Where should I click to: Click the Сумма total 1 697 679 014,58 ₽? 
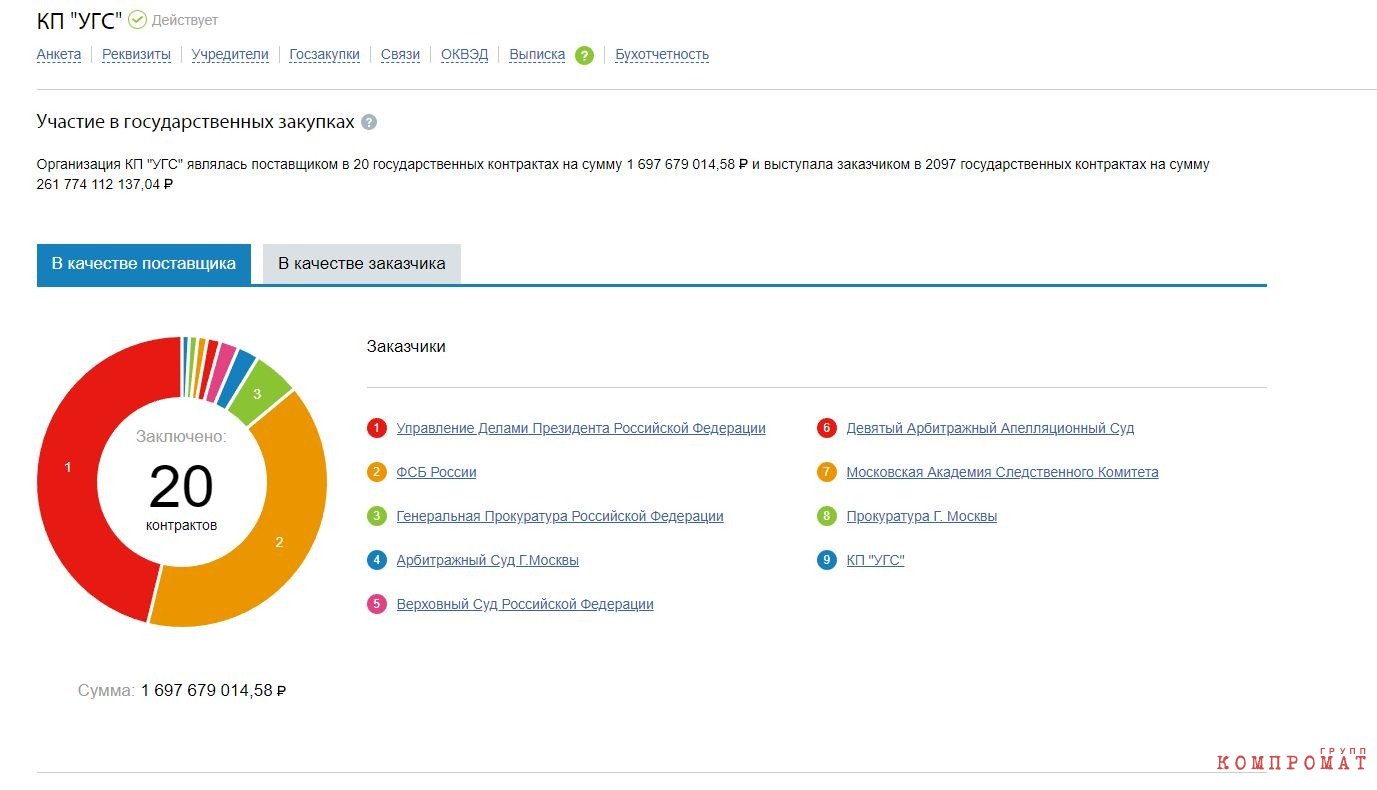click(x=182, y=690)
